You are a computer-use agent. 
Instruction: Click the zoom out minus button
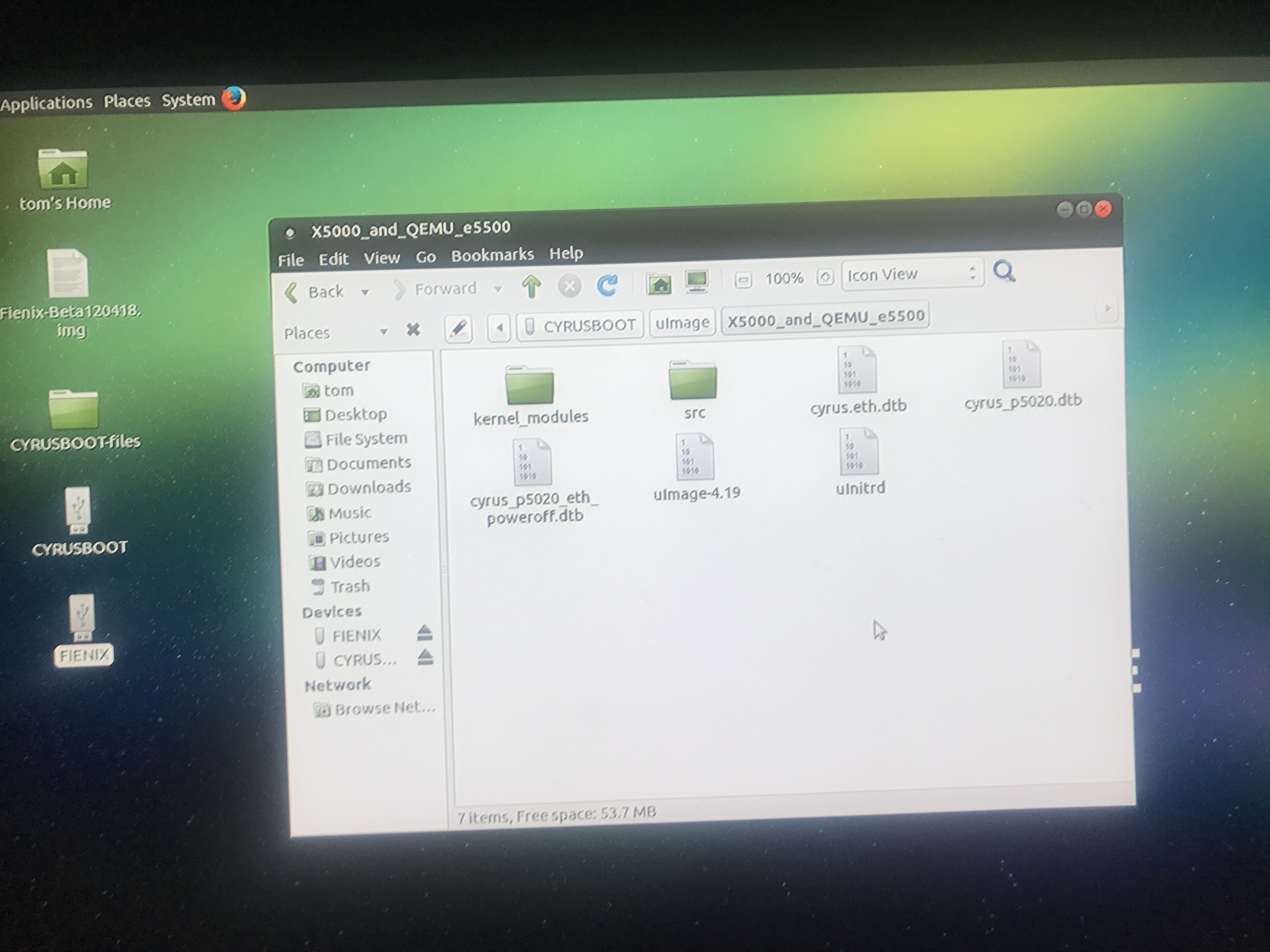(743, 280)
